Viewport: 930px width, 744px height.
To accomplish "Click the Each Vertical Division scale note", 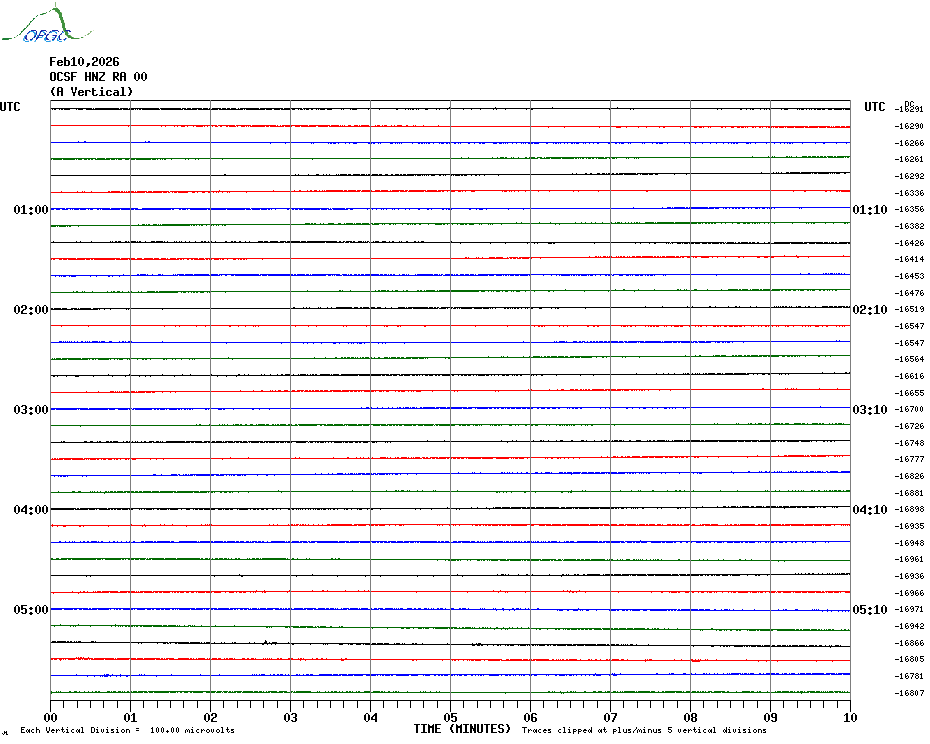I will tap(128, 730).
